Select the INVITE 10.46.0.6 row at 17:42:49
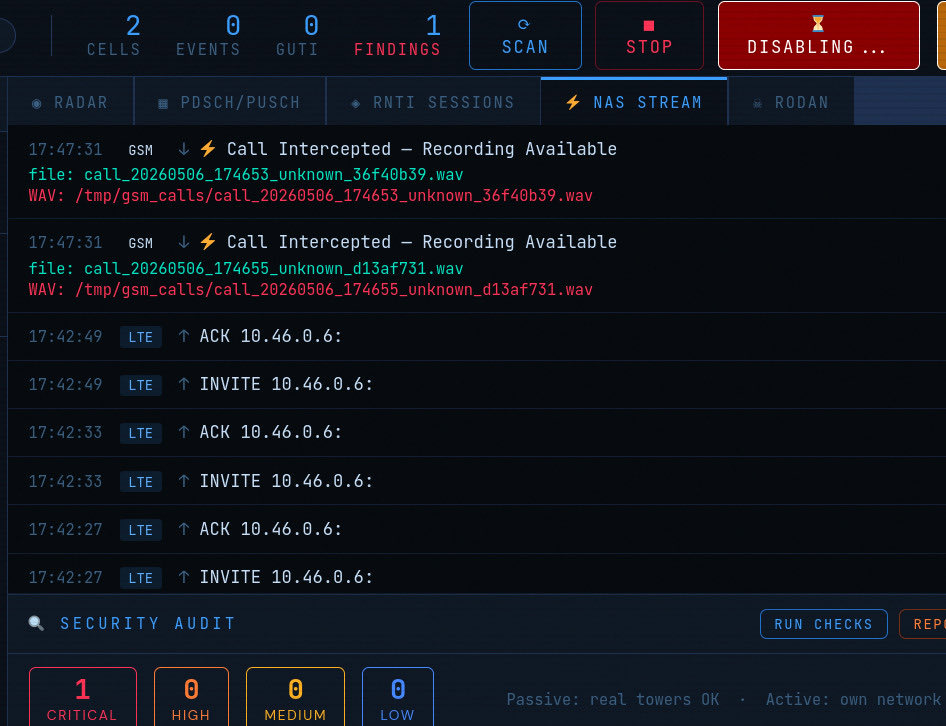This screenshot has width=946, height=726. pyautogui.click(x=477, y=384)
